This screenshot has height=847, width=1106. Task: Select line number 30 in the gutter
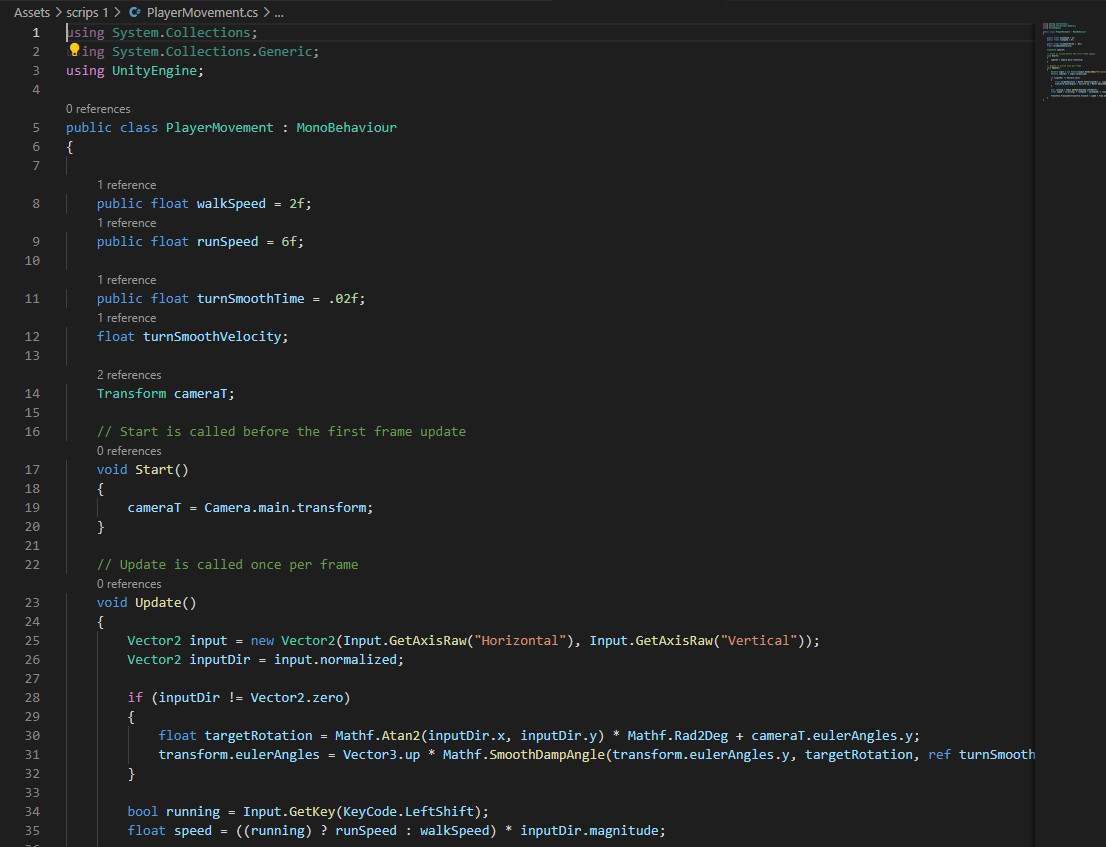31,735
